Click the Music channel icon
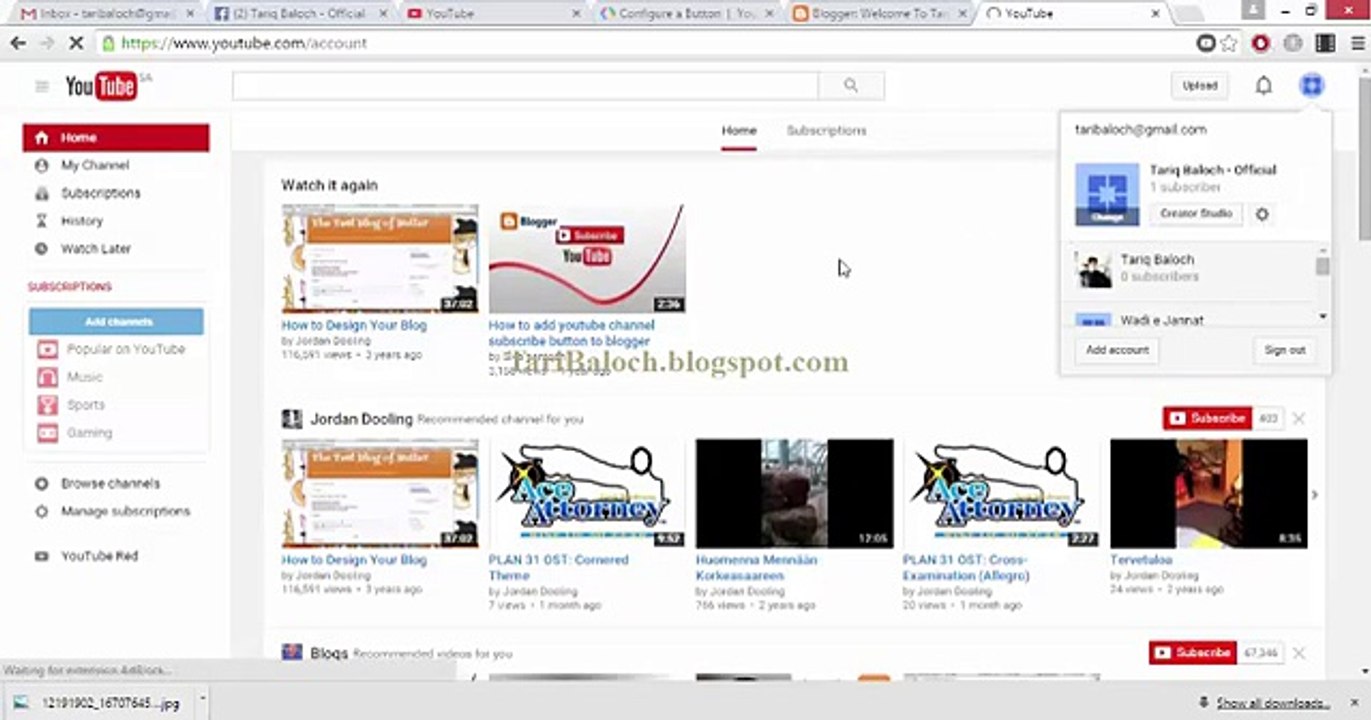This screenshot has width=1371, height=720. [x=47, y=377]
